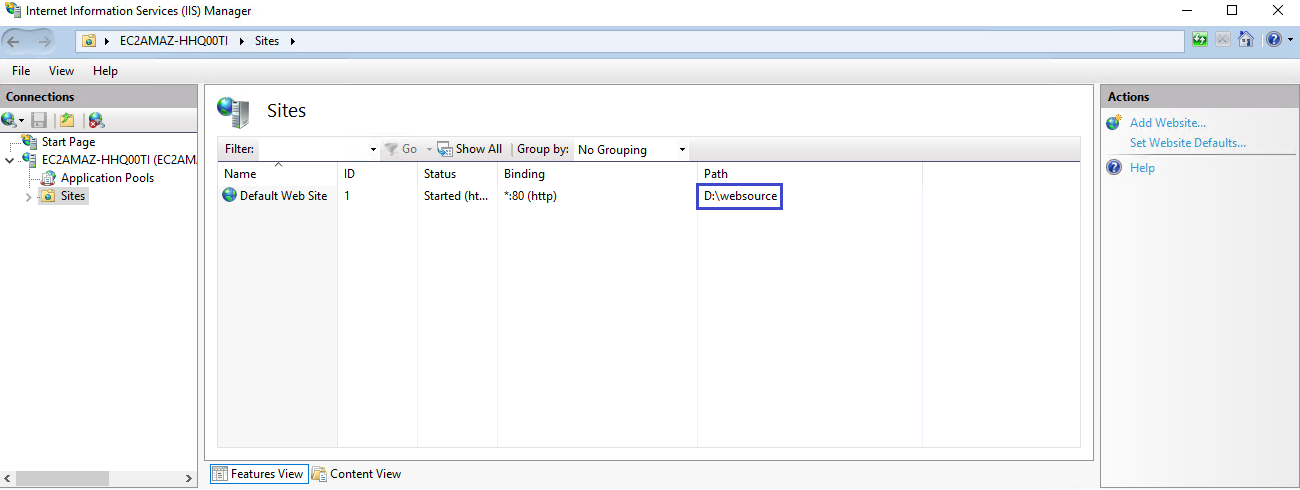Sort by the Binding column header
Image resolution: width=1300 pixels, height=490 pixels.
pos(597,174)
